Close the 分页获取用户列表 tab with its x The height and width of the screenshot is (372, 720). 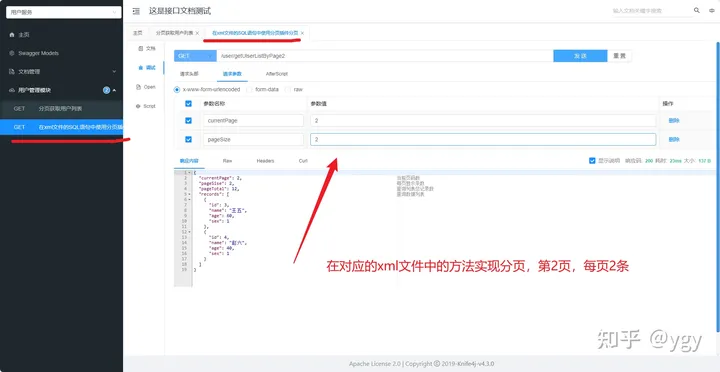tap(197, 33)
